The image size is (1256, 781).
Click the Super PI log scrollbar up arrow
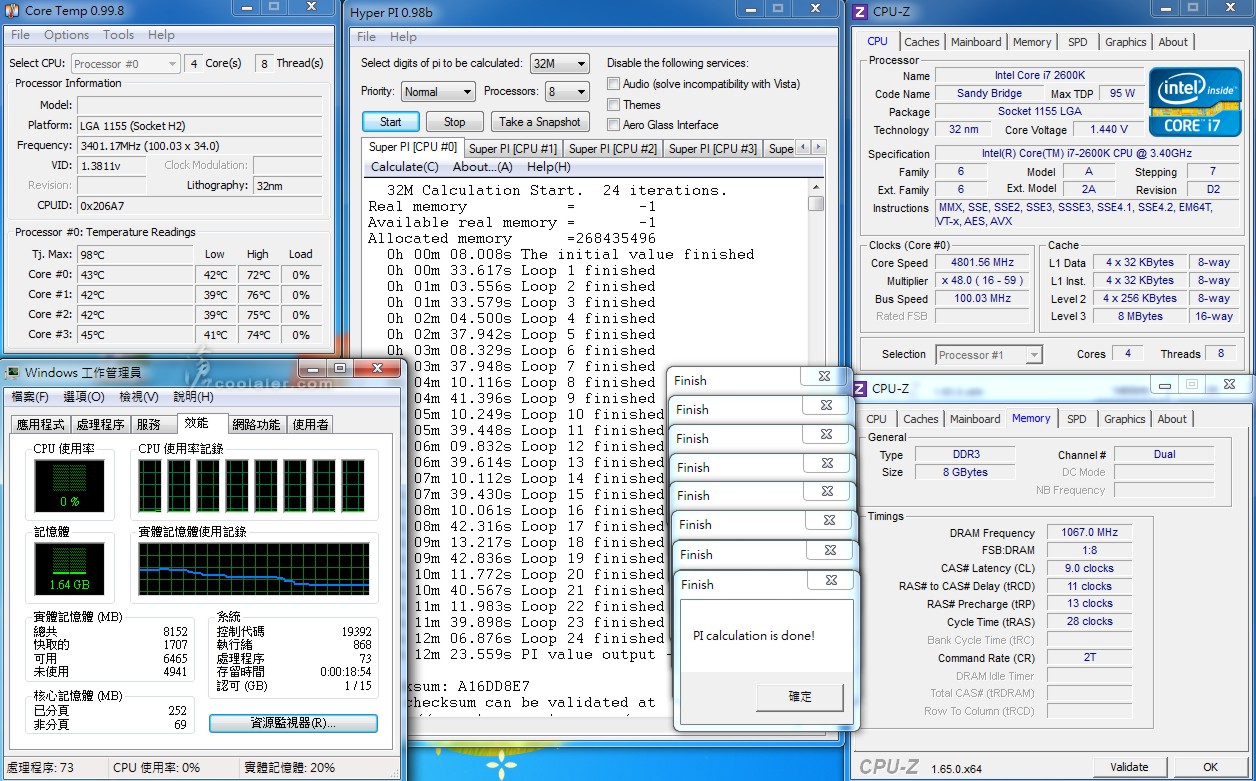(816, 187)
